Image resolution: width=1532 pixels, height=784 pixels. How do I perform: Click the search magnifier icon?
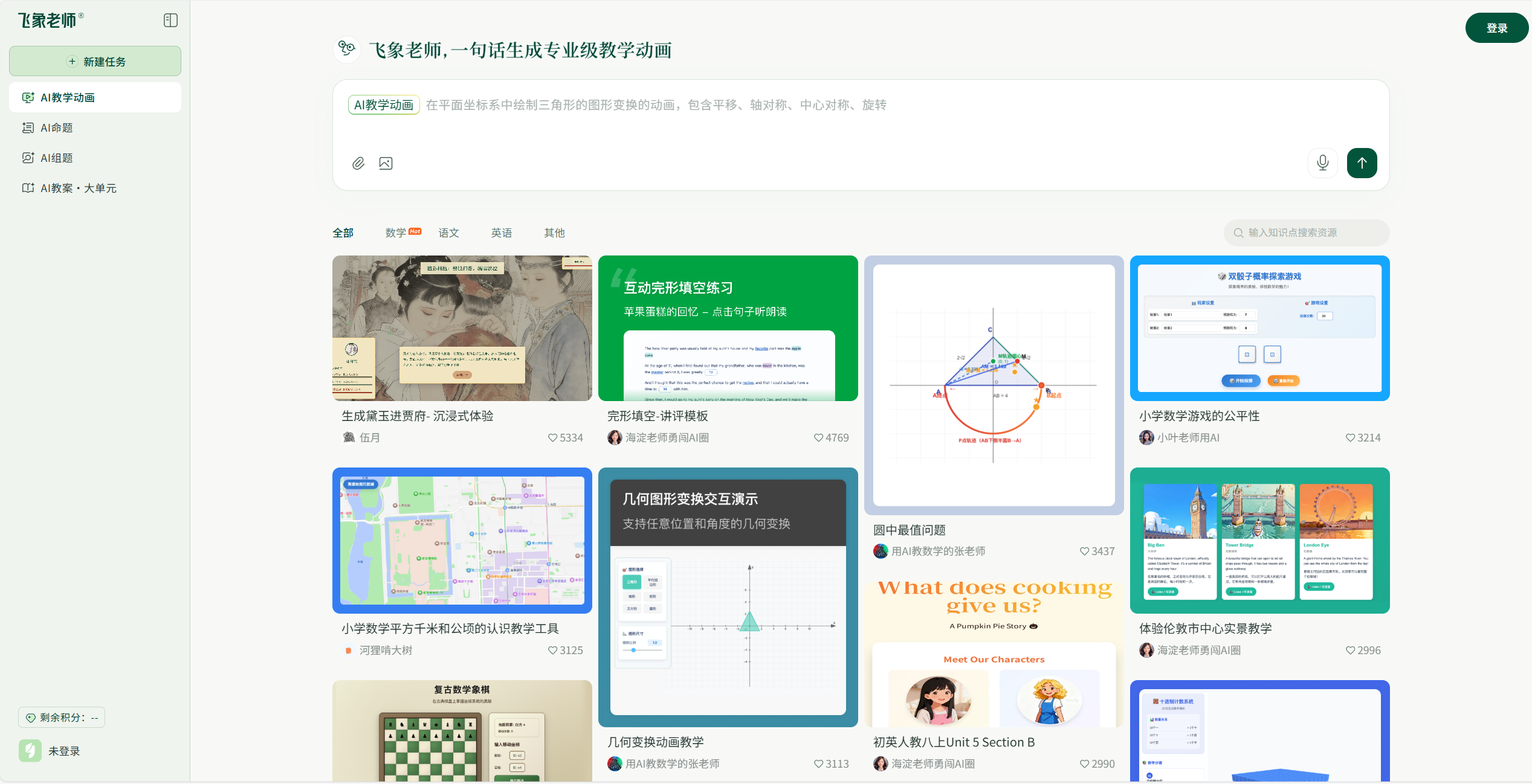[x=1238, y=233]
